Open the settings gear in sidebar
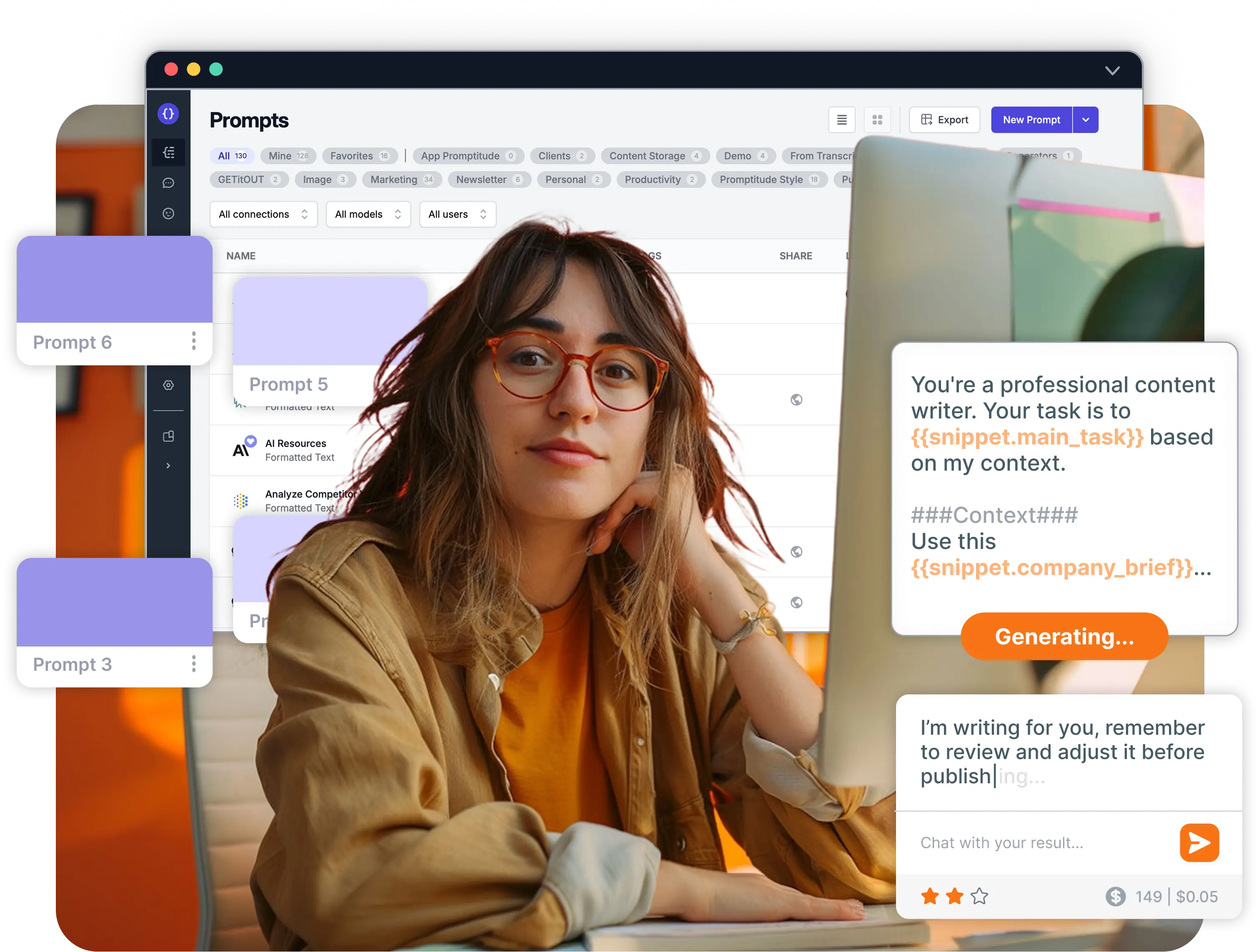 [x=168, y=385]
